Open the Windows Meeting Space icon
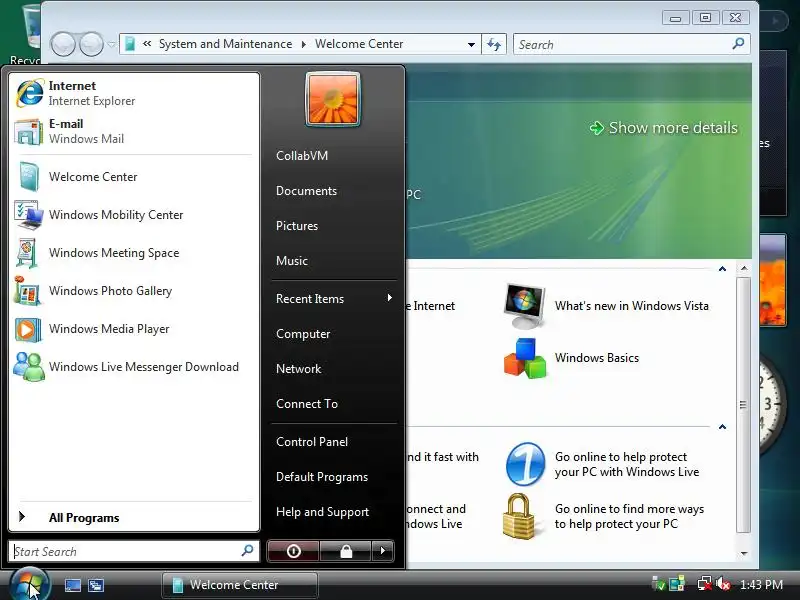The height and width of the screenshot is (600, 800). (x=27, y=253)
